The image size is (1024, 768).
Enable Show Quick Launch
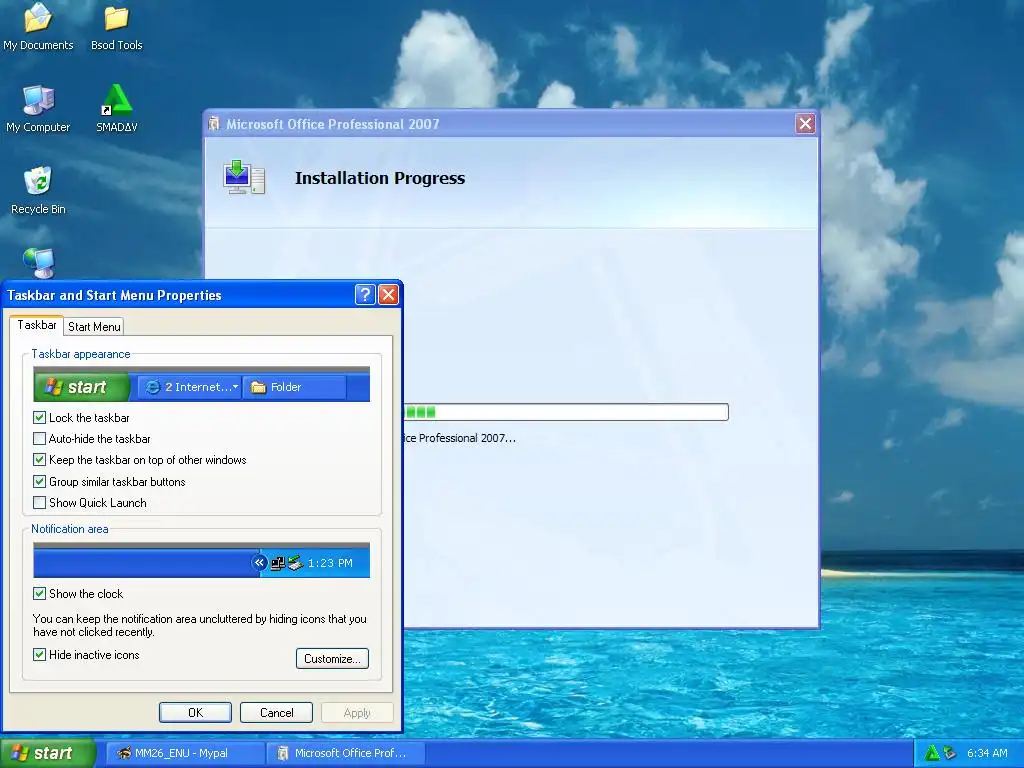click(39, 502)
